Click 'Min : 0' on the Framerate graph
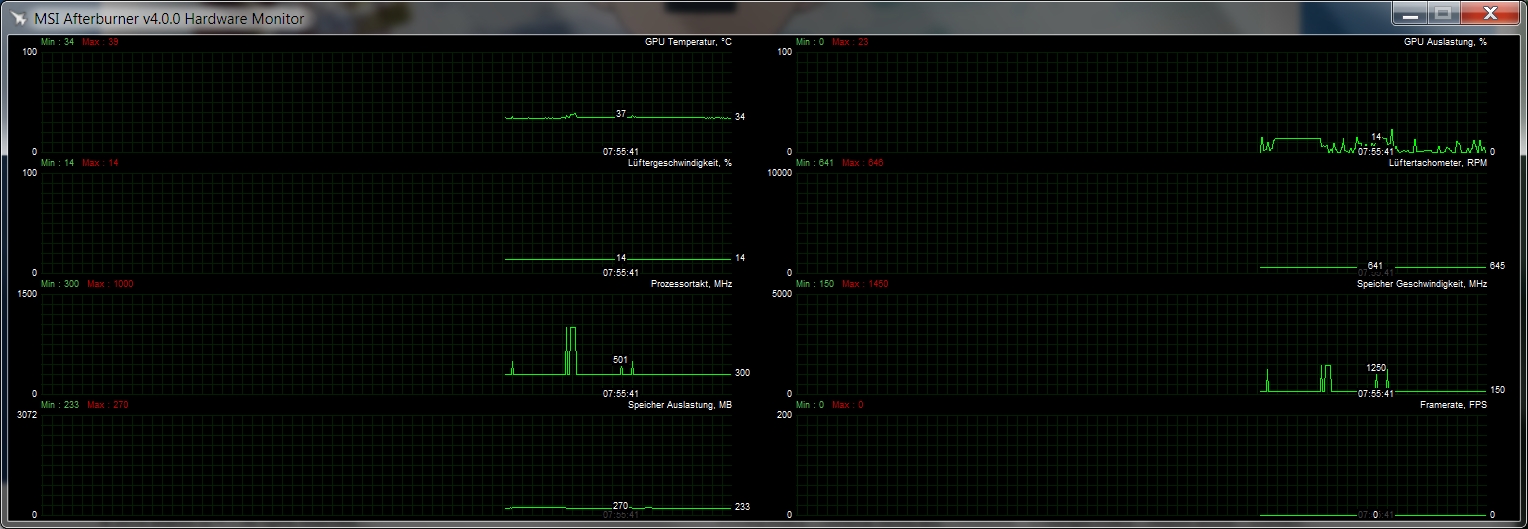 tap(810, 405)
